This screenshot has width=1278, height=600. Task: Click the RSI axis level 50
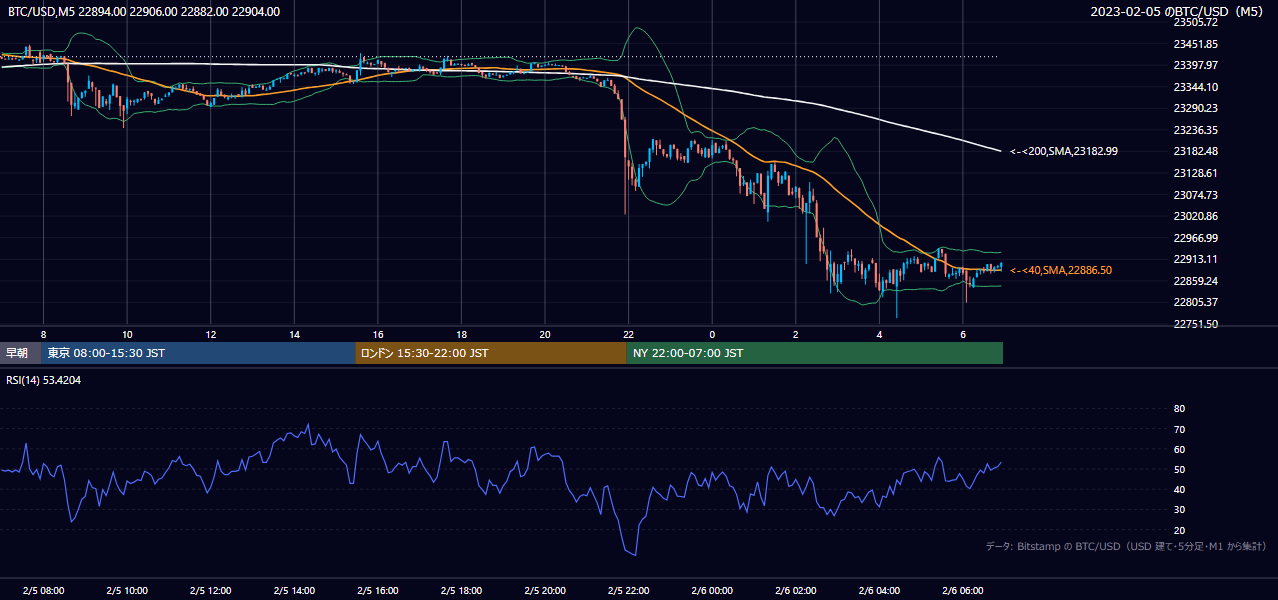click(1179, 469)
